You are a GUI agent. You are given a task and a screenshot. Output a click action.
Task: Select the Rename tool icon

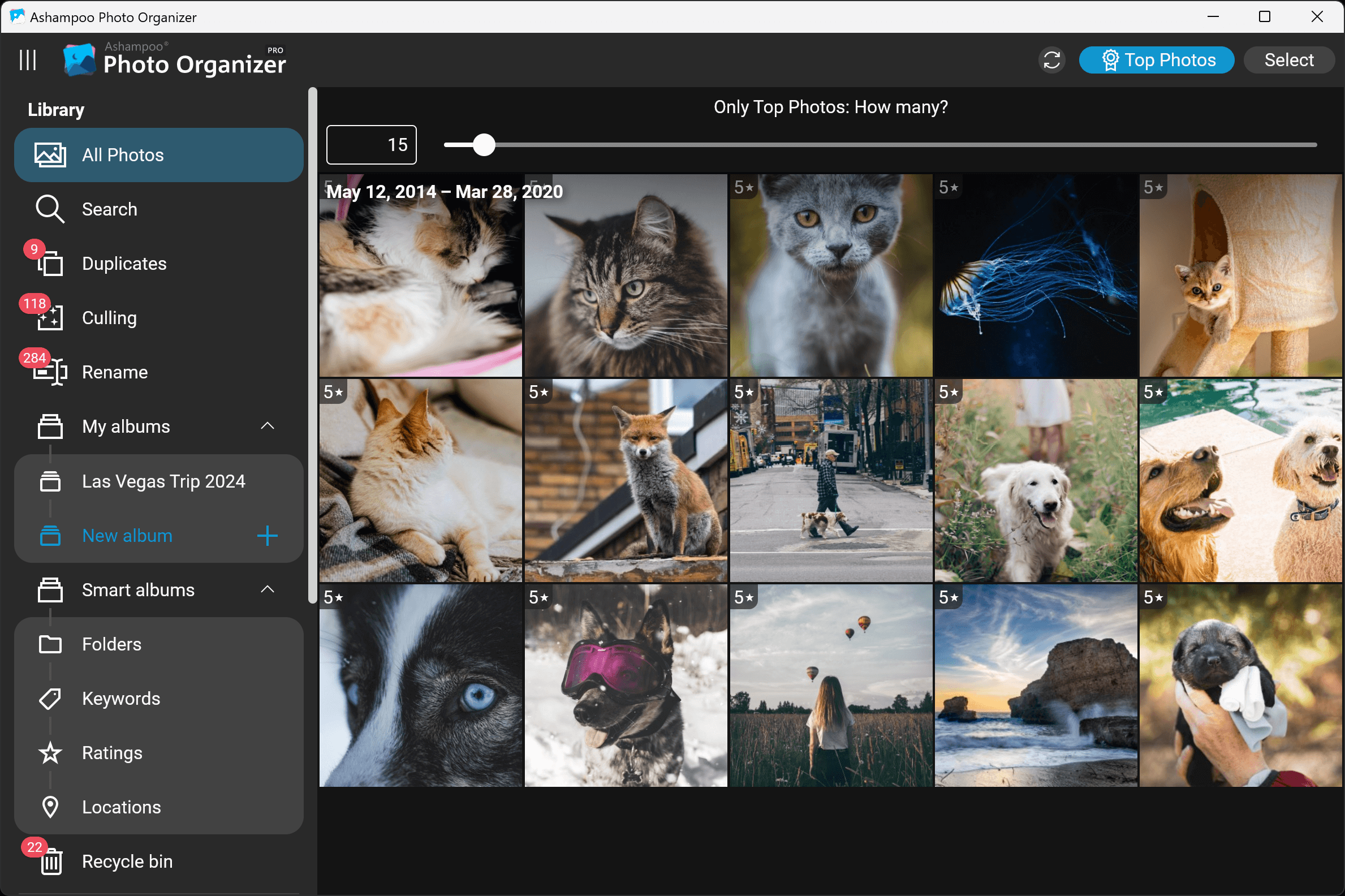(50, 372)
